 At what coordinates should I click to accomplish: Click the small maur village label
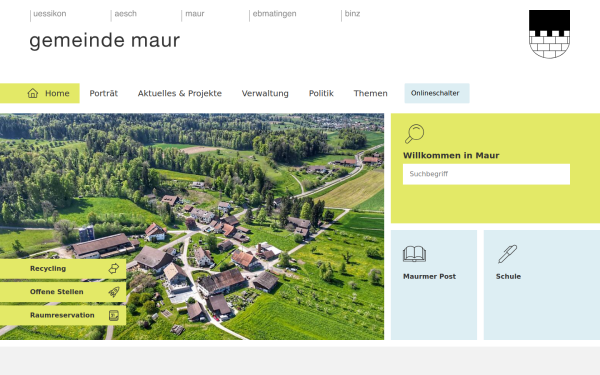point(195,14)
